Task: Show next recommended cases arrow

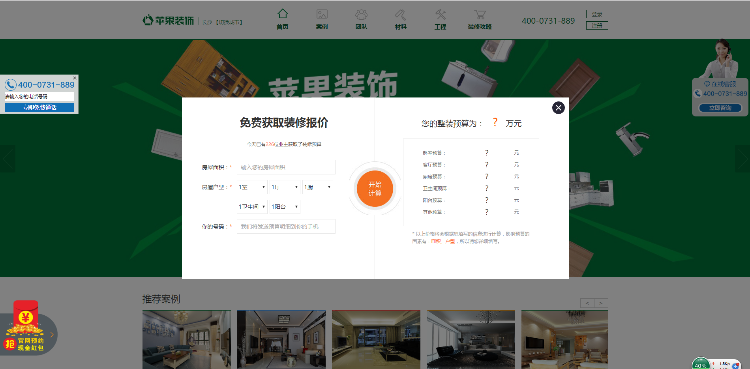Action: coord(601,302)
